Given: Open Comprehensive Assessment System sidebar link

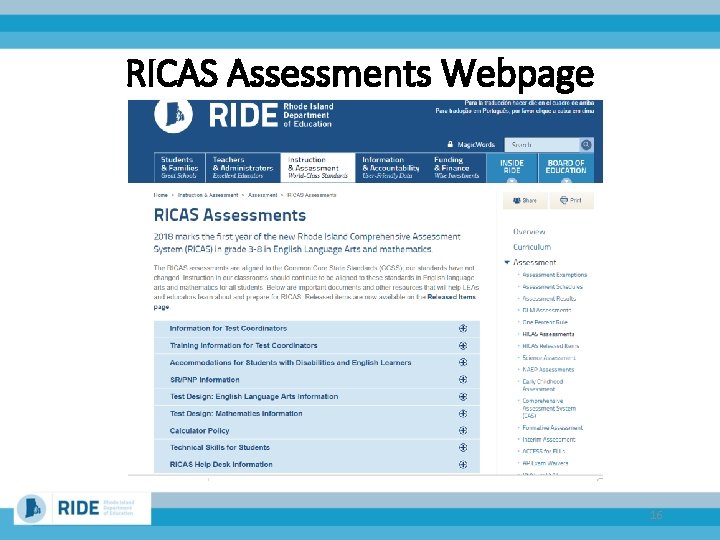Looking at the screenshot, I should [549, 408].
